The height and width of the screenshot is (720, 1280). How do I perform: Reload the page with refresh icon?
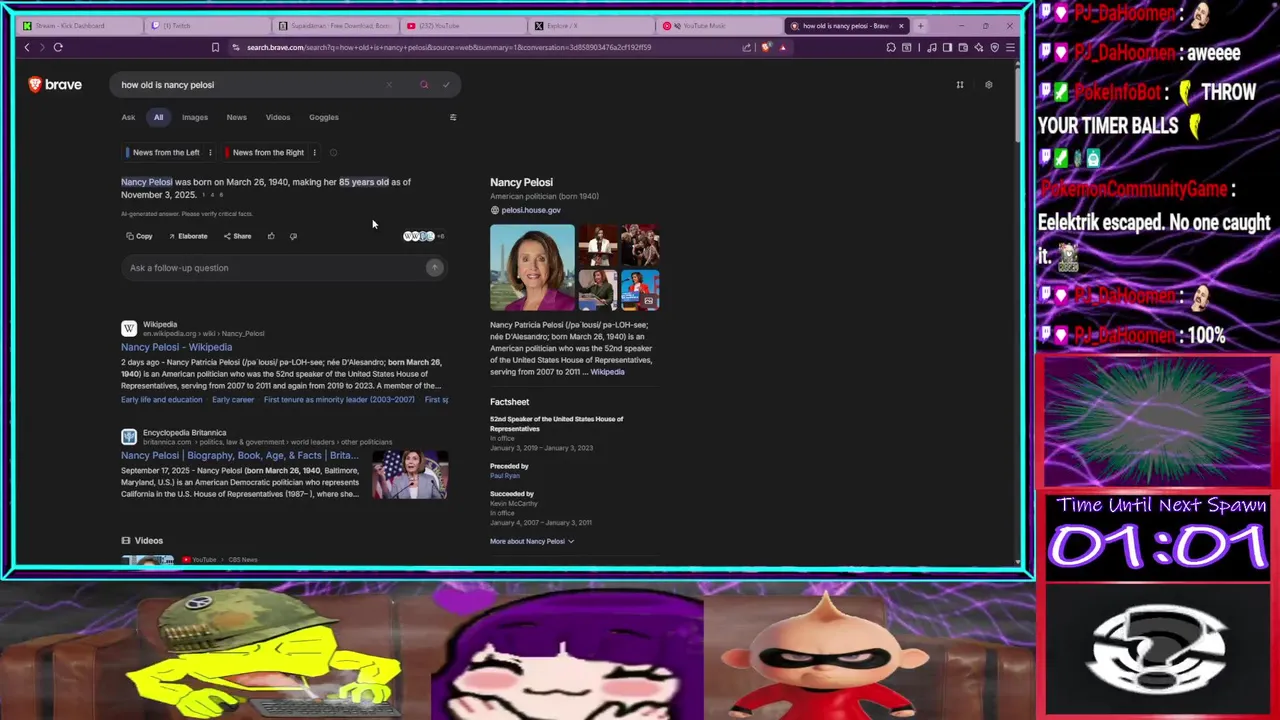click(x=58, y=47)
